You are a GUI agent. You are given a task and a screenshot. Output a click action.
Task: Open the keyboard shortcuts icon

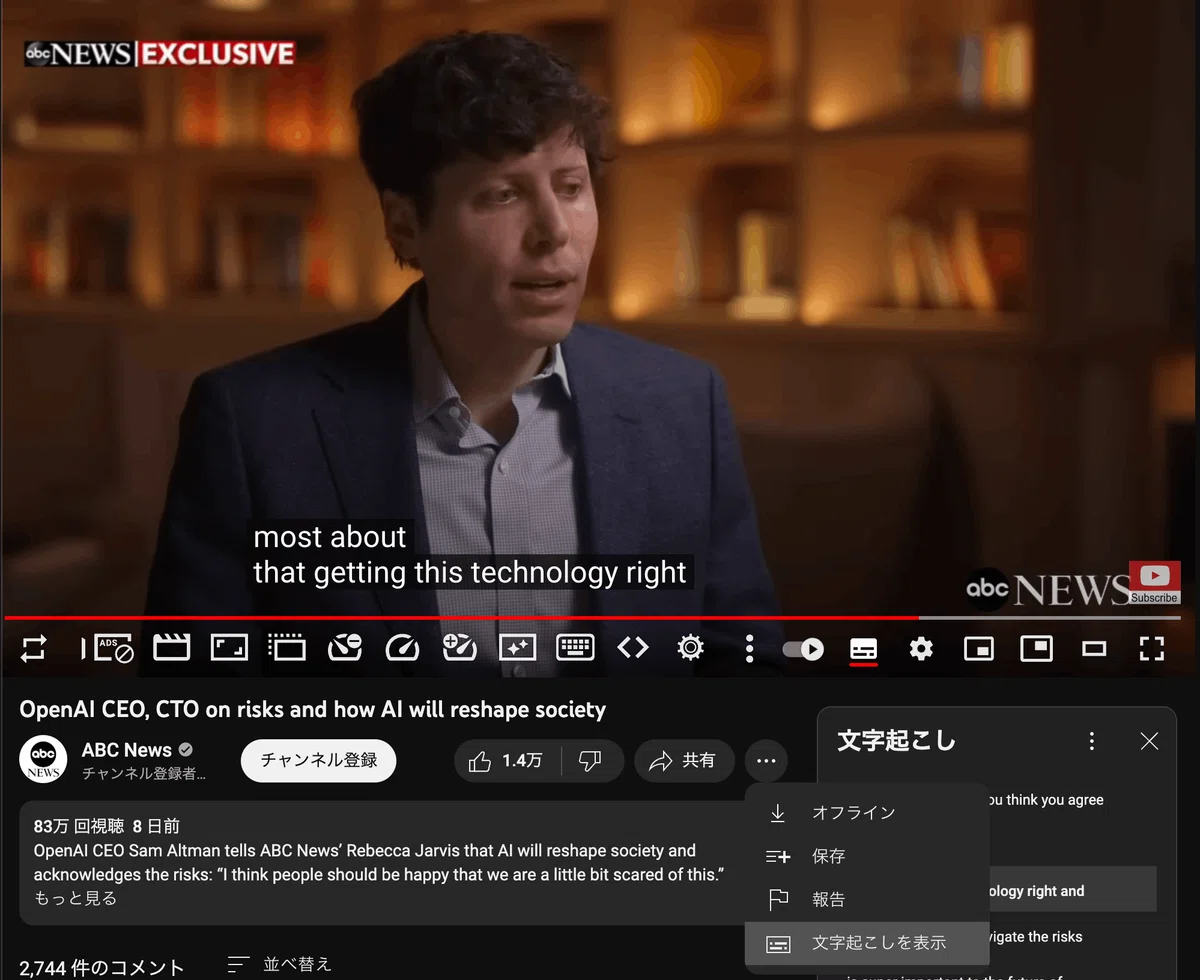coord(575,648)
